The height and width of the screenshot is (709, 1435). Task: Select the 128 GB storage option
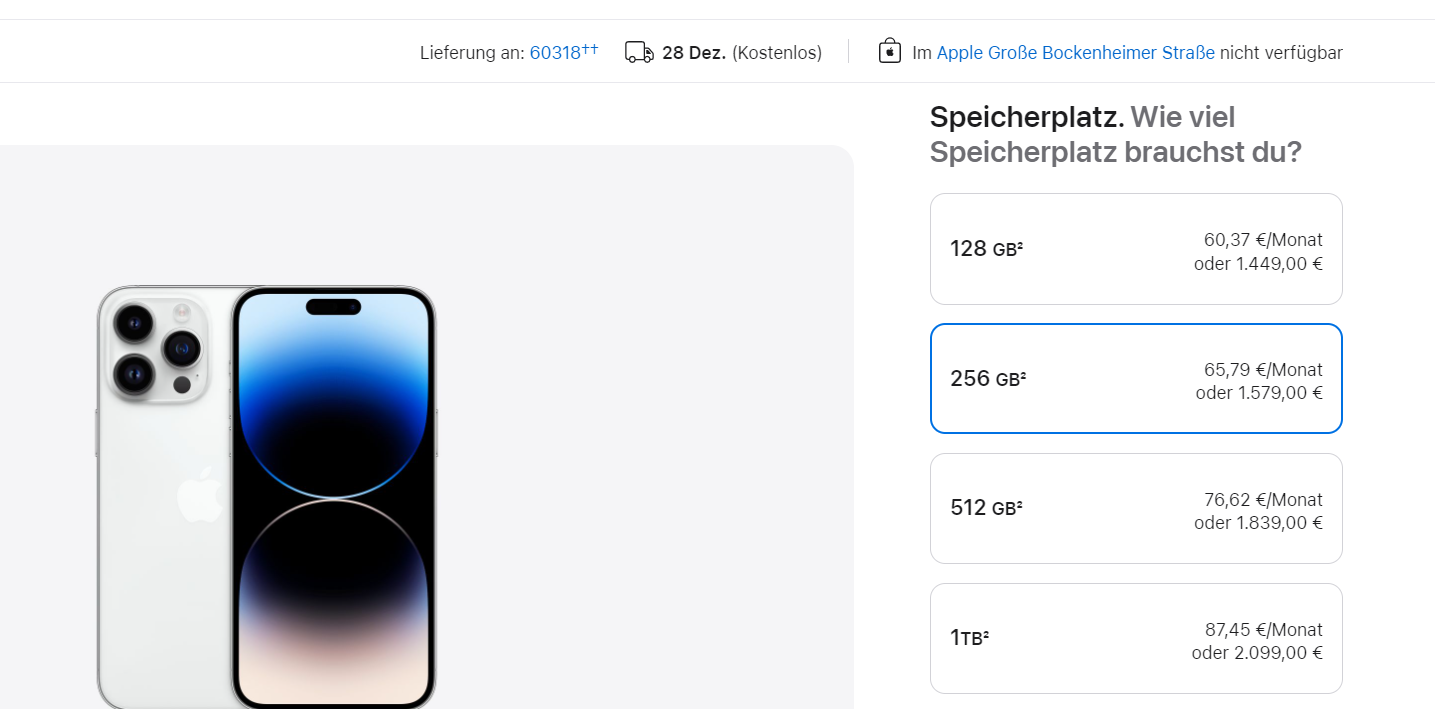click(x=1136, y=249)
